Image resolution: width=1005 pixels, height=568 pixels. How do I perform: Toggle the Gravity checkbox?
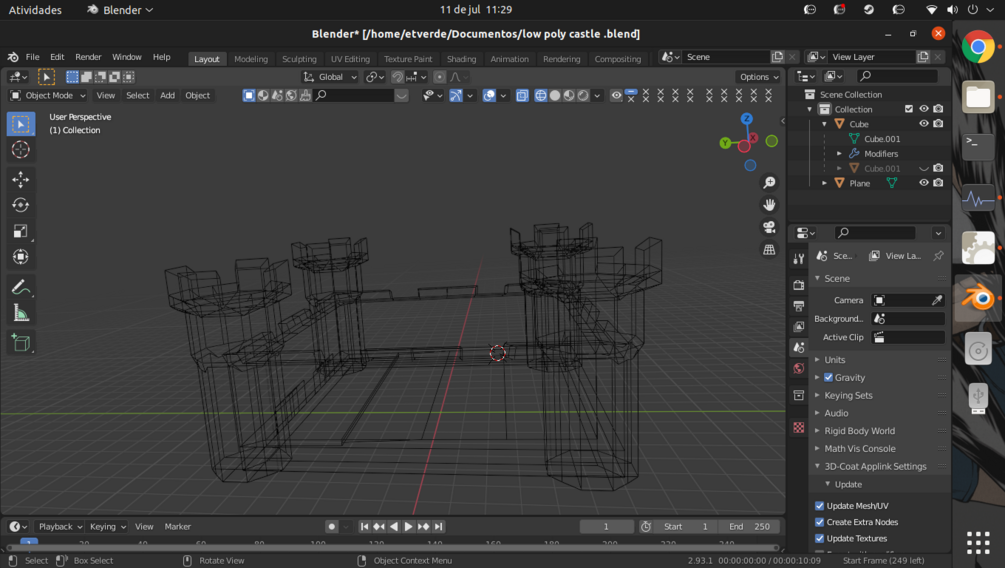click(x=828, y=378)
